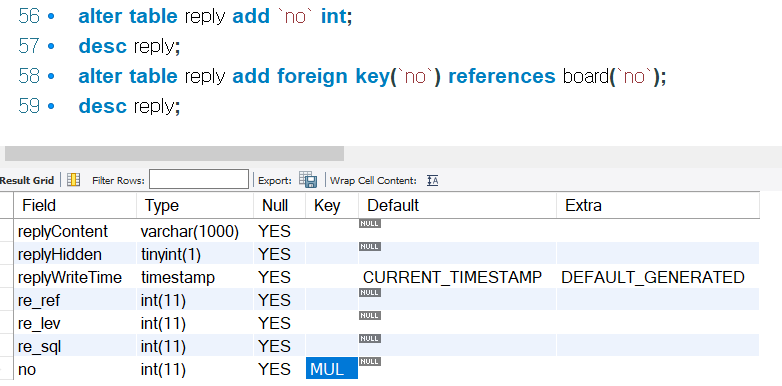
Task: Click the varchar(1000) type cell
Action: point(195,231)
